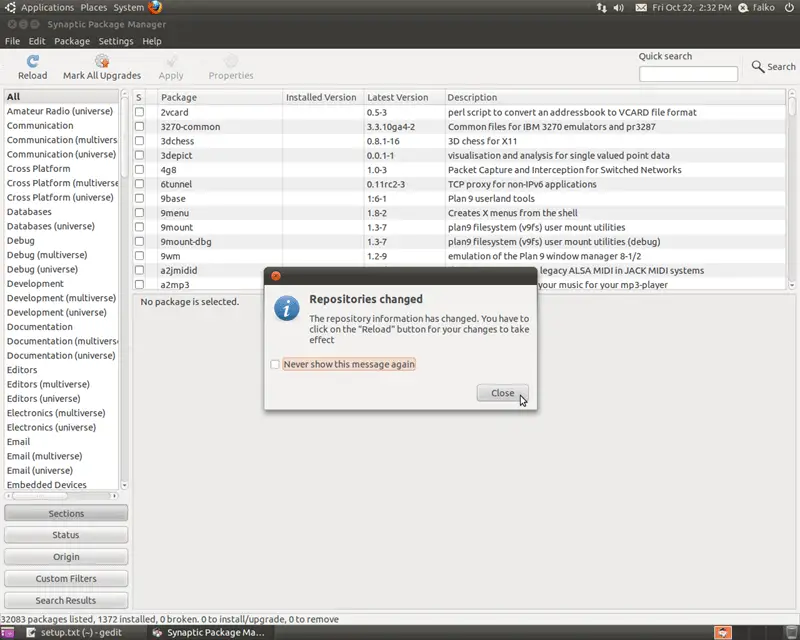Click Mark All Upgrades in the toolbar
800x640 pixels.
pos(102,67)
